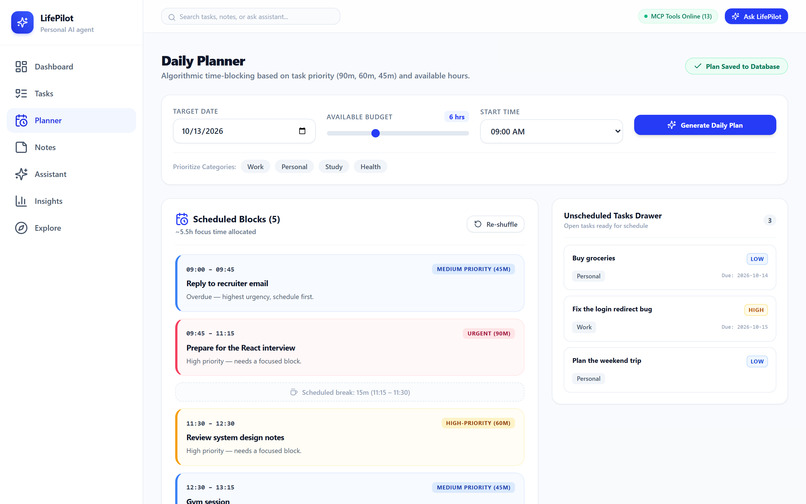Click the 09:45 - 11:15 time label
806x504 pixels.
210,333
